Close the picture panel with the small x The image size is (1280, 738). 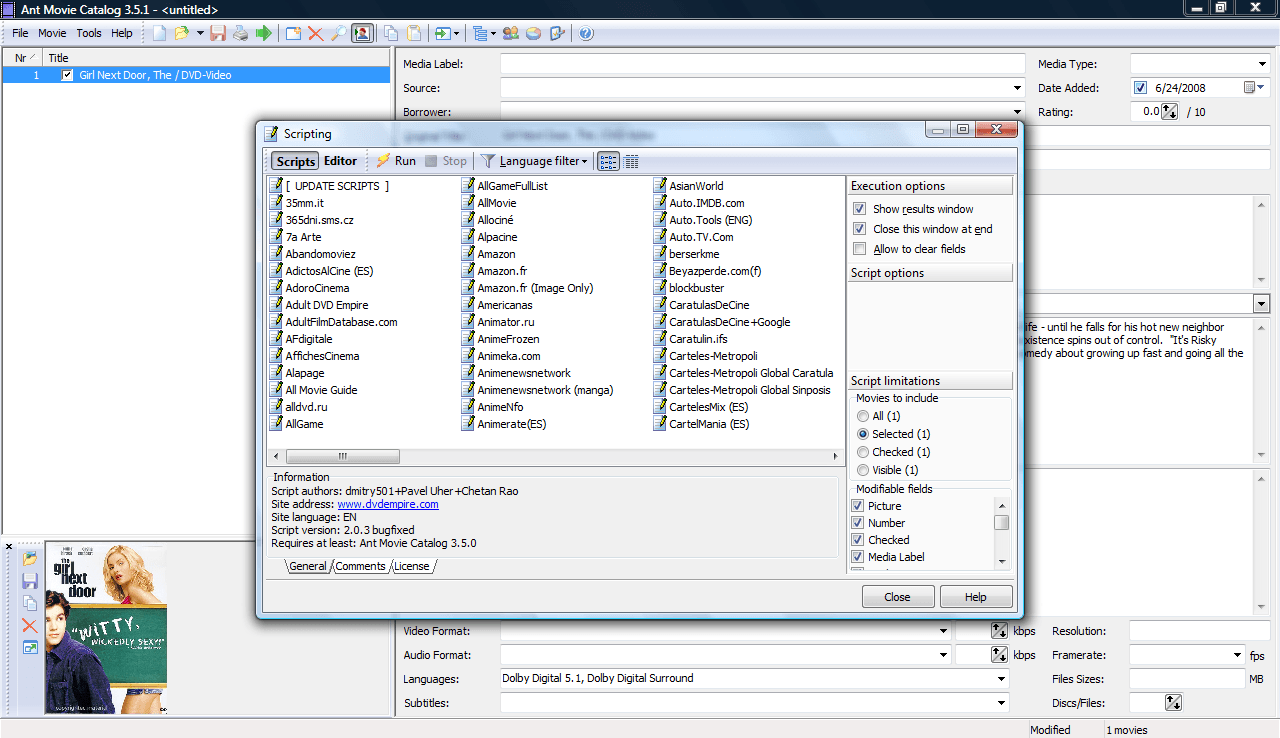tap(9, 547)
